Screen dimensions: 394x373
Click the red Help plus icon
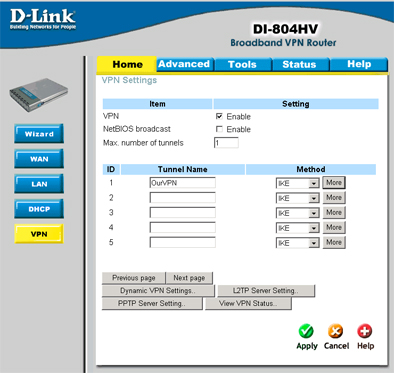coord(365,331)
